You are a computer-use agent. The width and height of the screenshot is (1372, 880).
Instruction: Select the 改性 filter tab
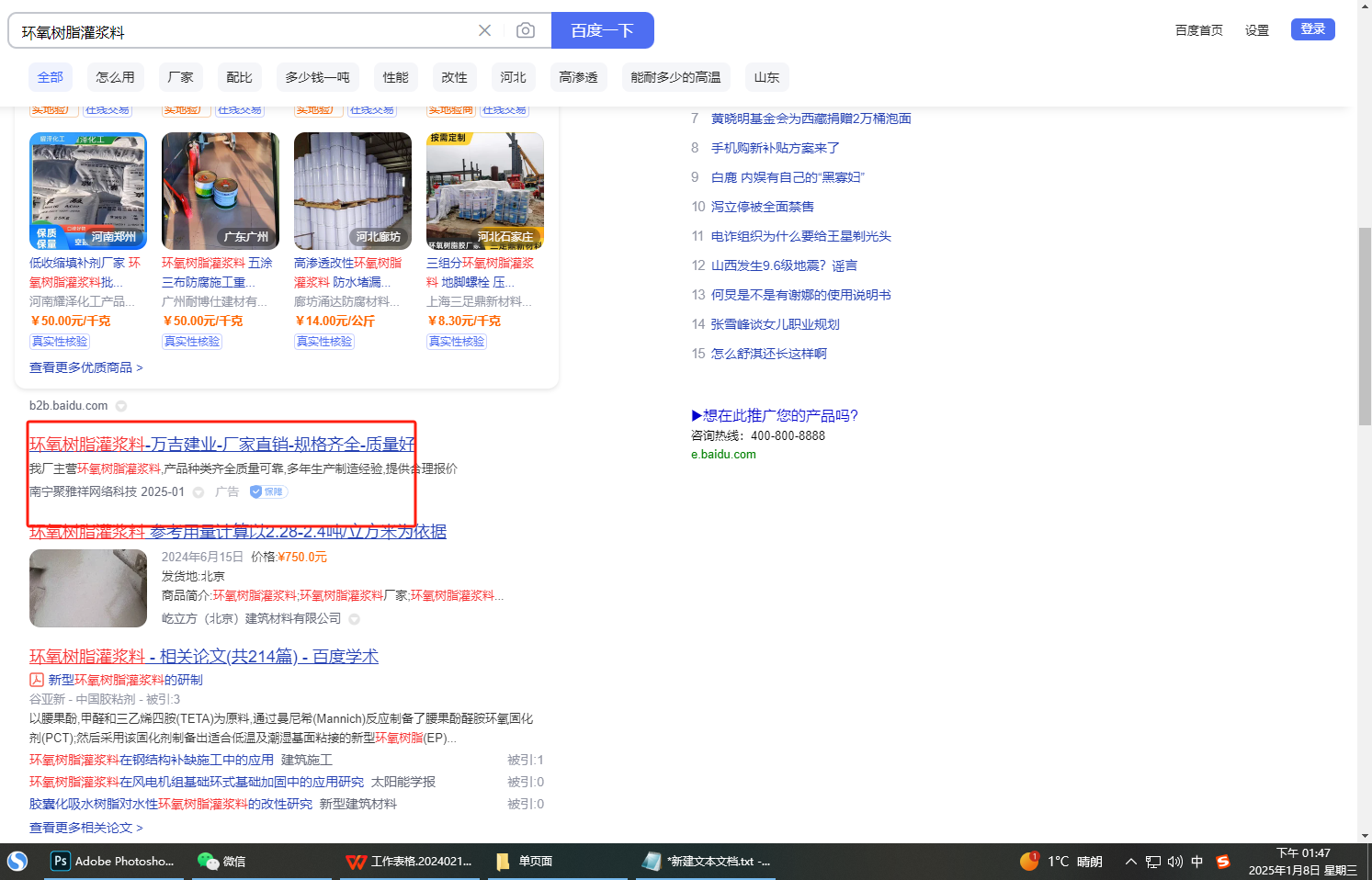455,77
